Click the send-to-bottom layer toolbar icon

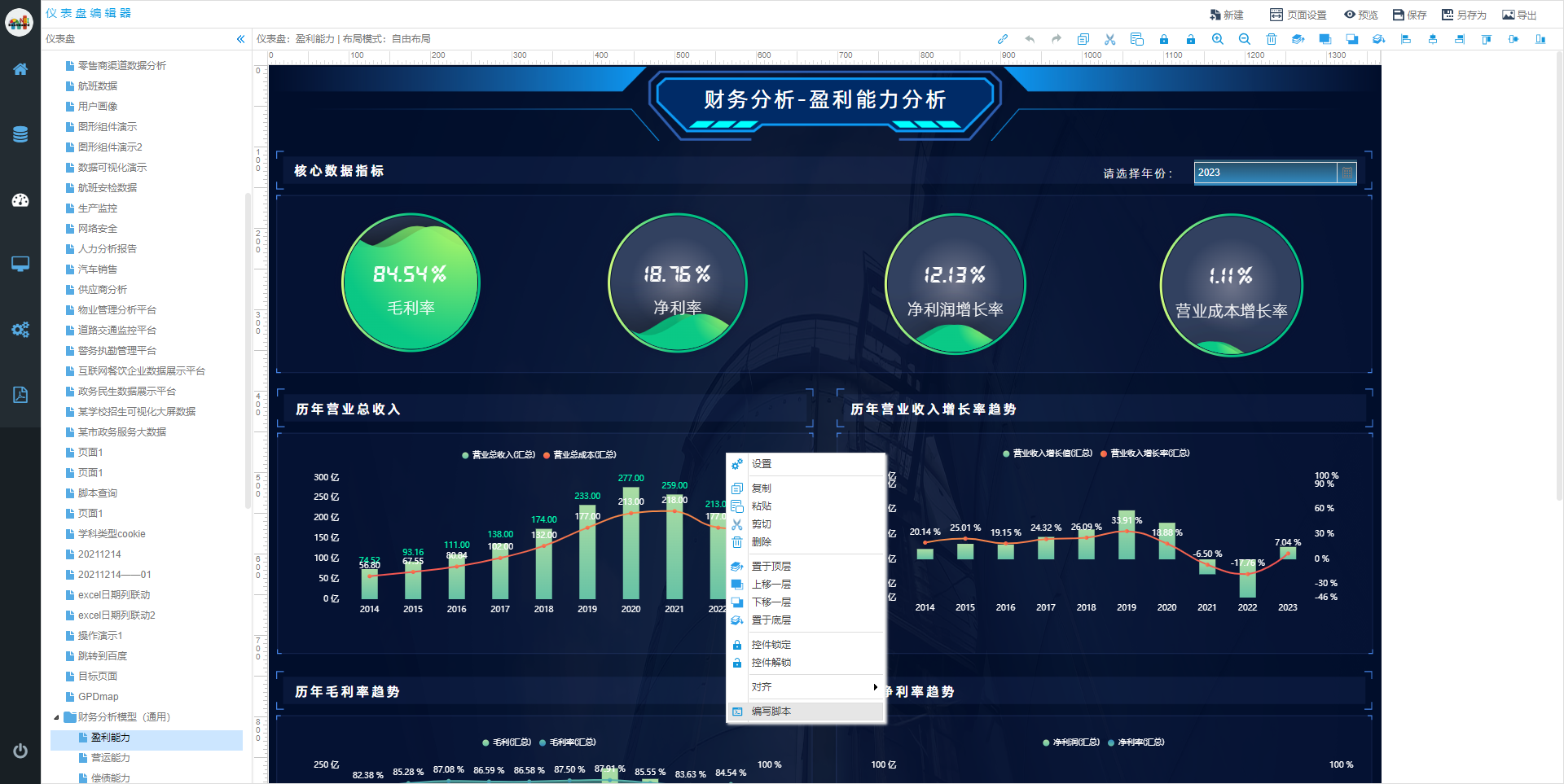(1379, 39)
